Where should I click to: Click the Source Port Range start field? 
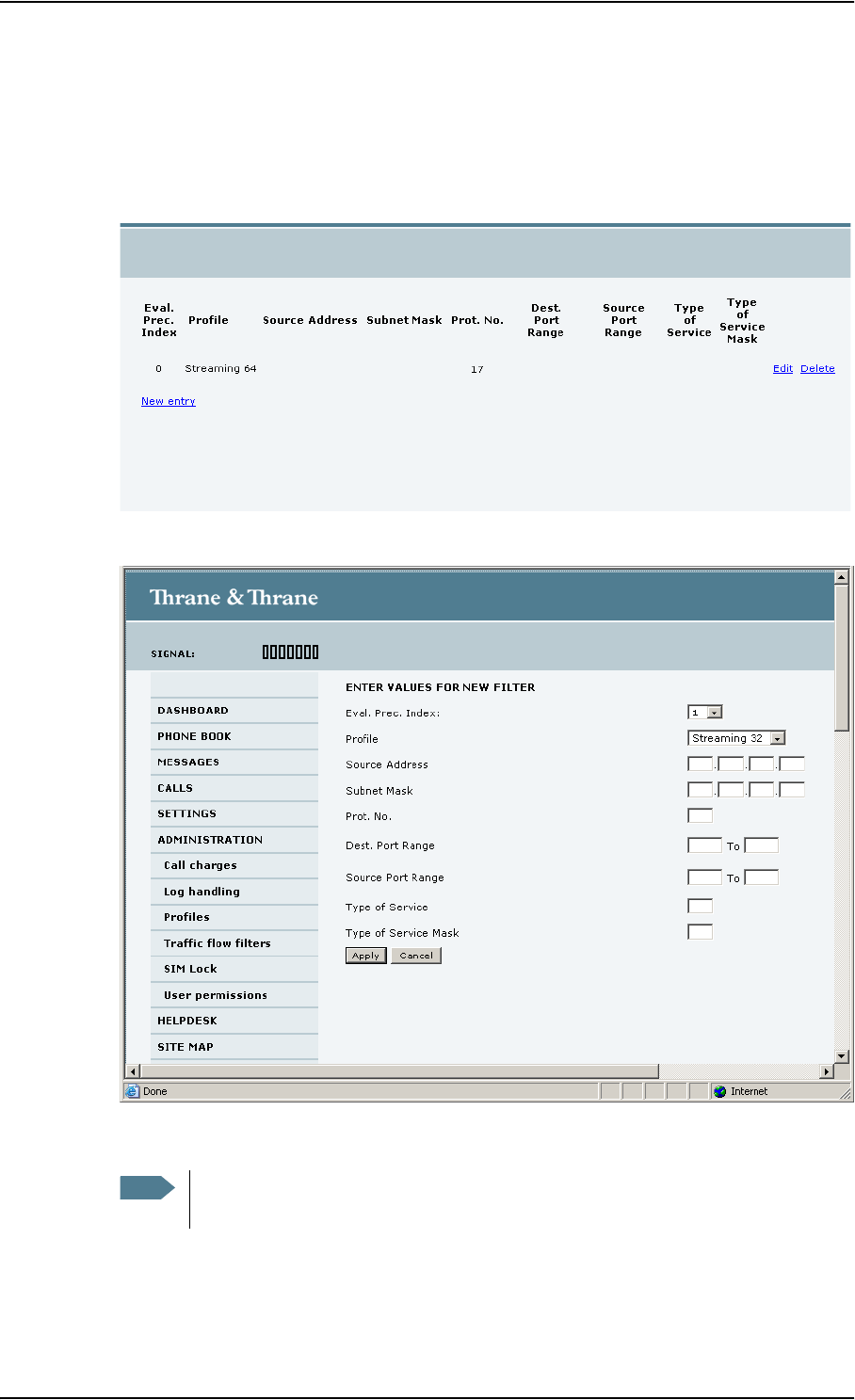coord(704,877)
